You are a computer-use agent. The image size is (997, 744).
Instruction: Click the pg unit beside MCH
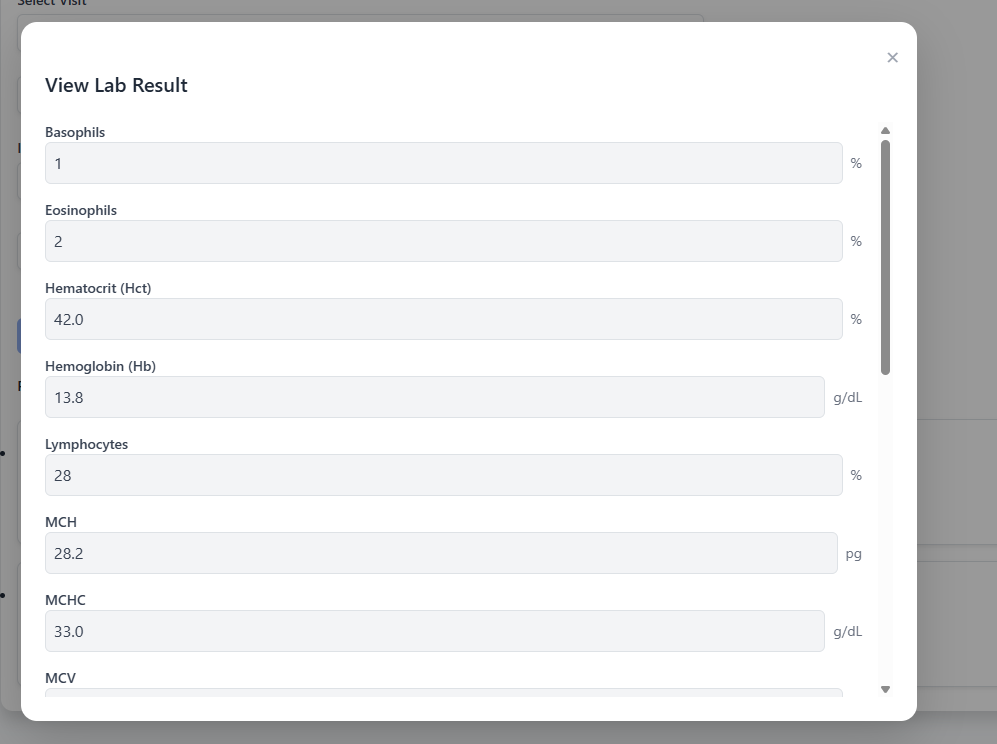(x=853, y=553)
